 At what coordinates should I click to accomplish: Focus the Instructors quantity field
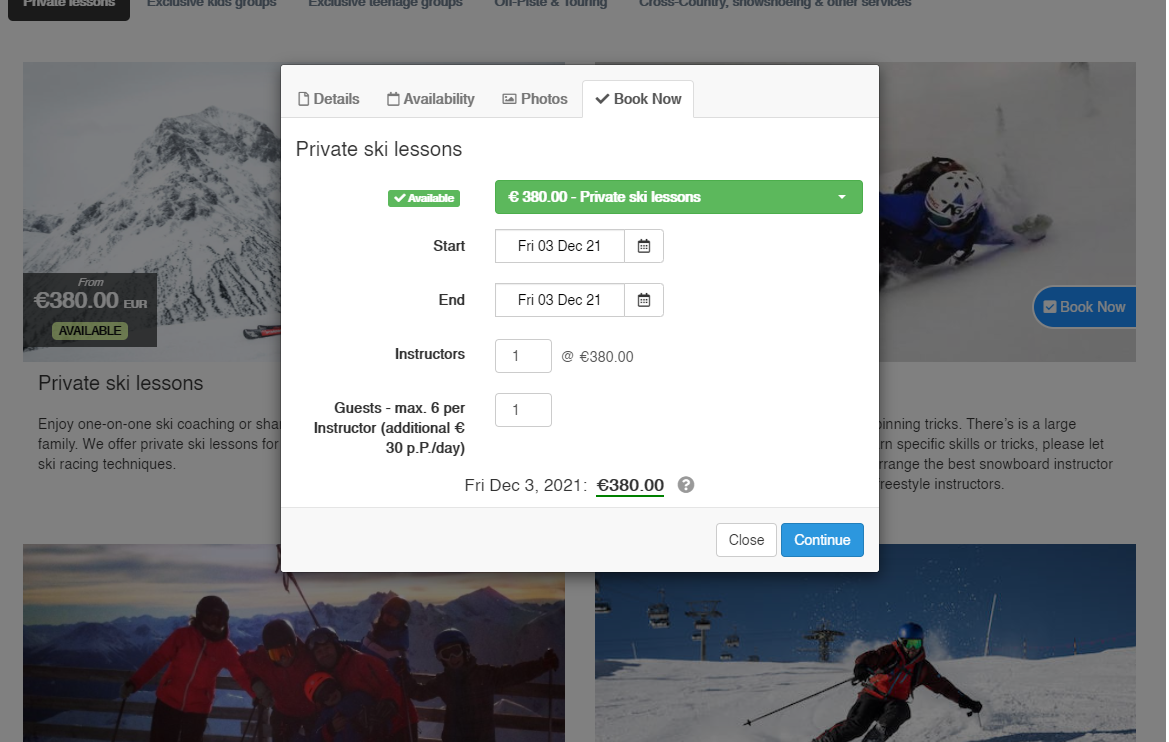[x=523, y=356]
